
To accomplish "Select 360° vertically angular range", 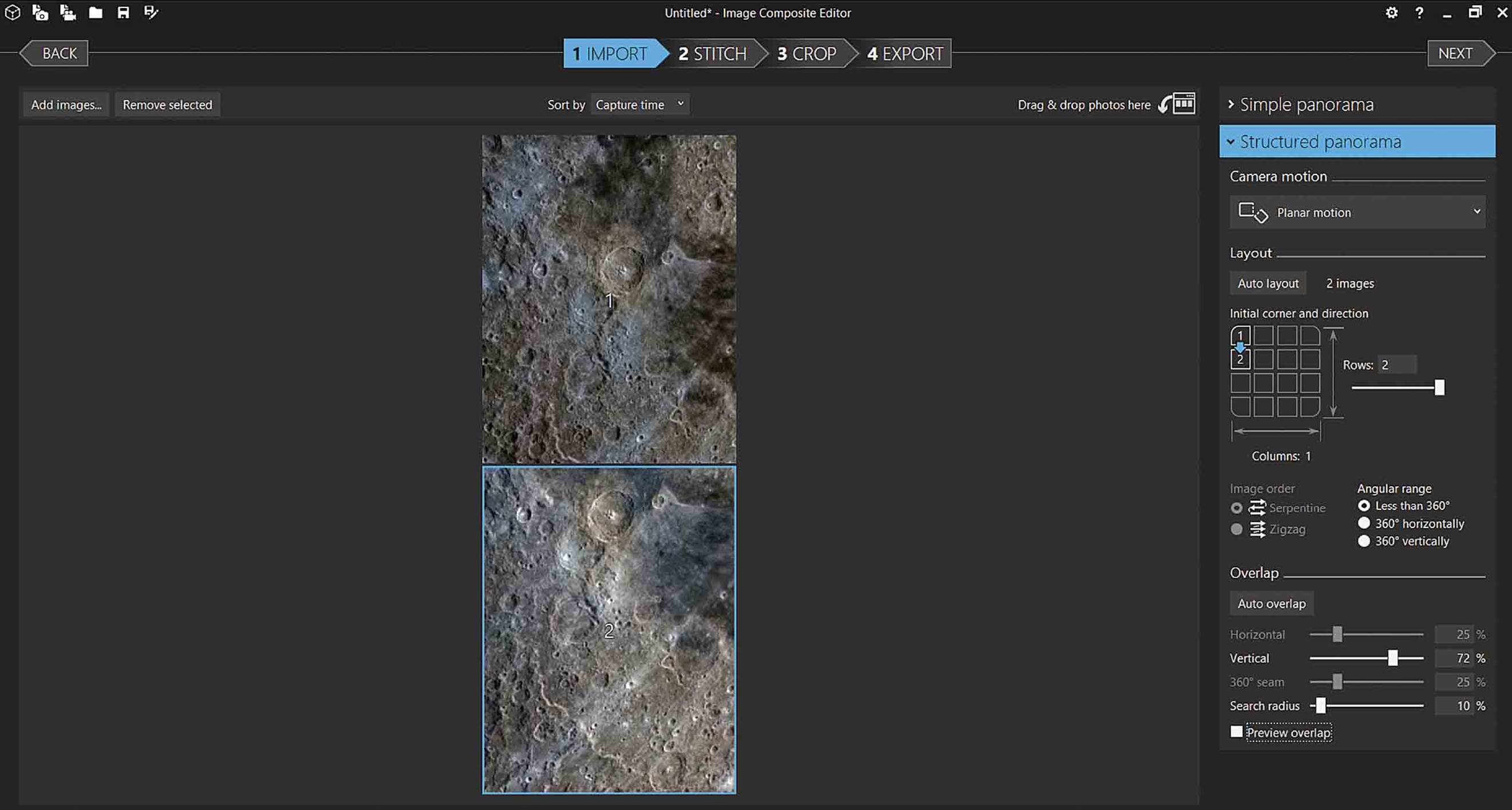I will pyautogui.click(x=1403, y=540).
